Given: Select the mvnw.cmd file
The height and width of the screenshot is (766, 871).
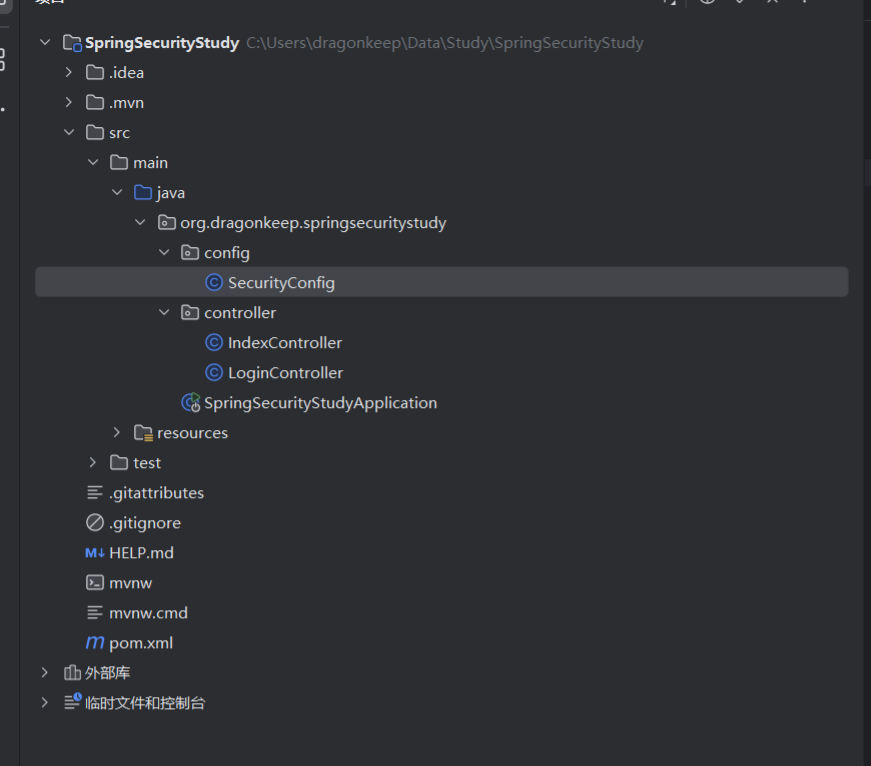Looking at the screenshot, I should (x=148, y=613).
